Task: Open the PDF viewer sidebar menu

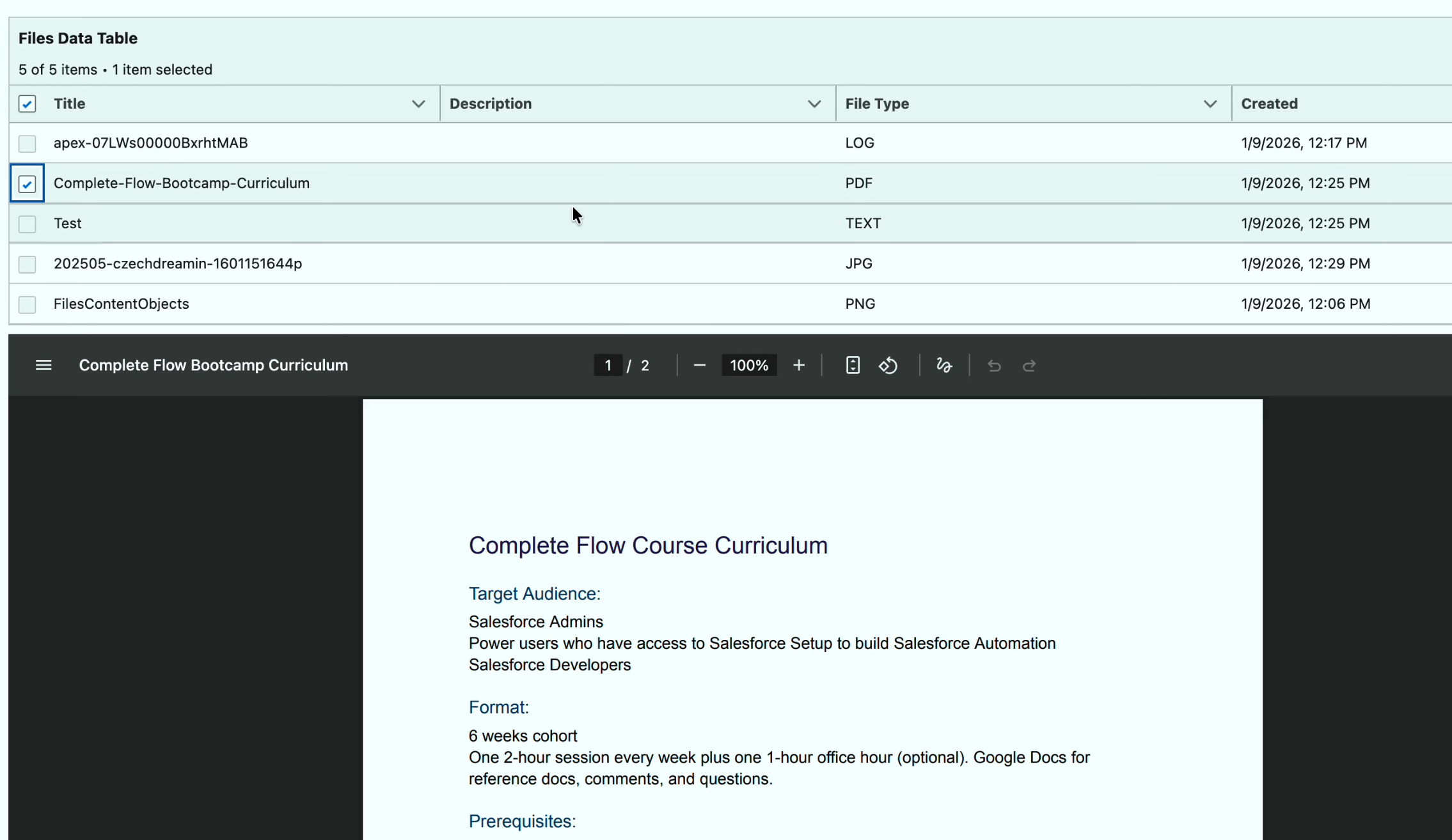Action: [x=43, y=364]
